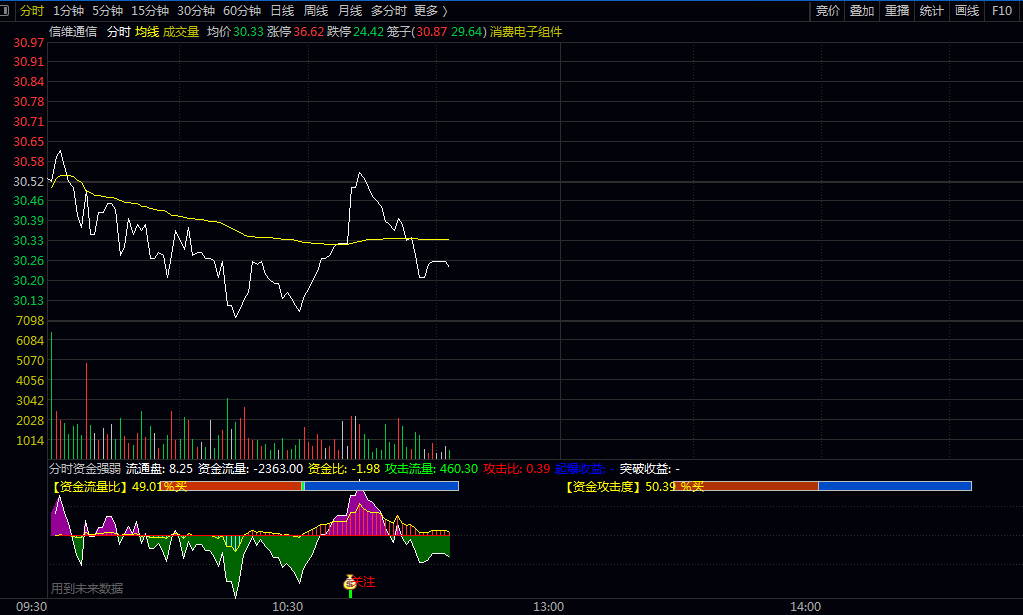
Task: Click the 分时资金强弱 indicator name
Action: [x=85, y=468]
